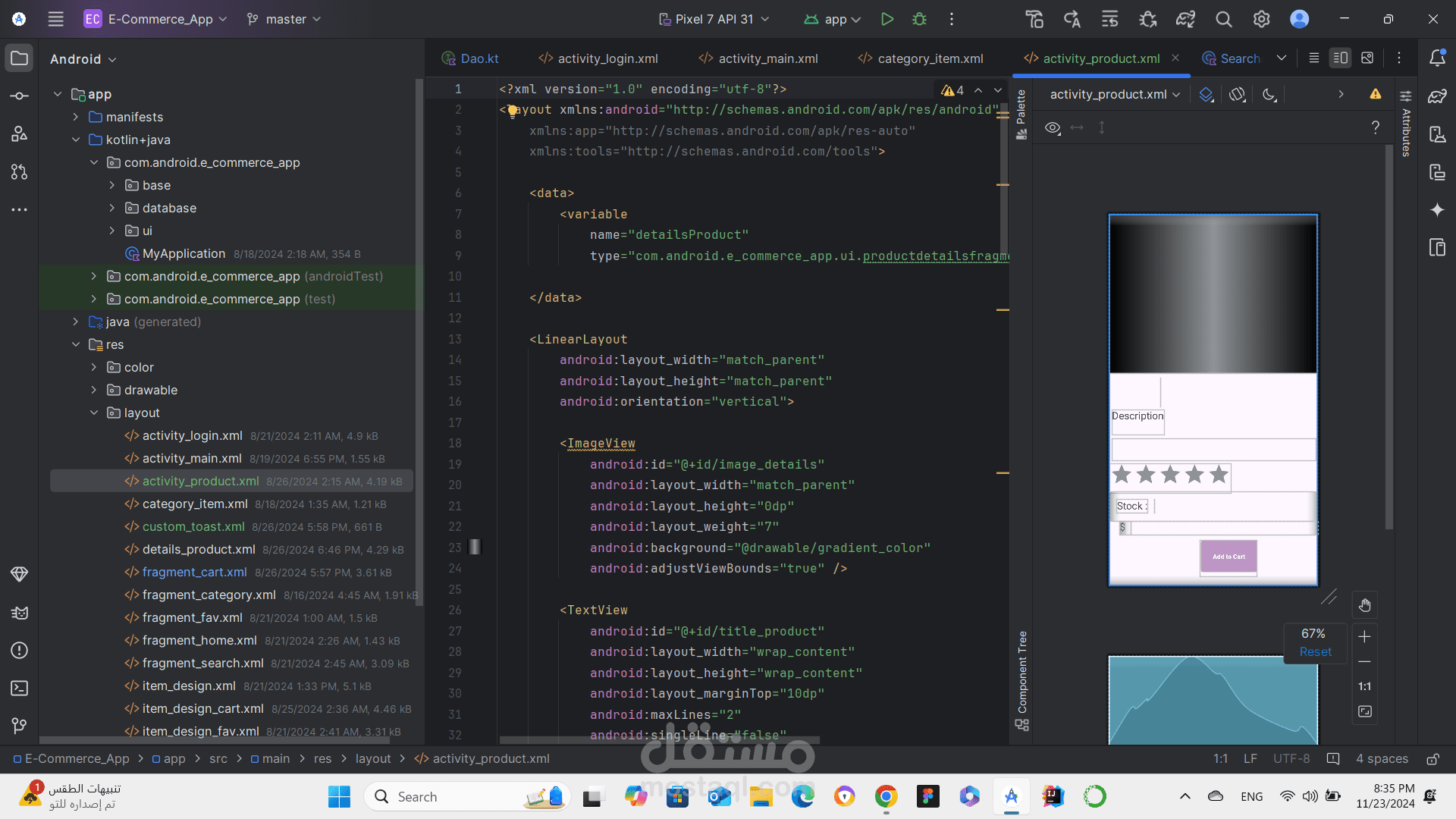Click the layout breadcrumb in navigation bar
The height and width of the screenshot is (819, 1456).
click(x=373, y=759)
